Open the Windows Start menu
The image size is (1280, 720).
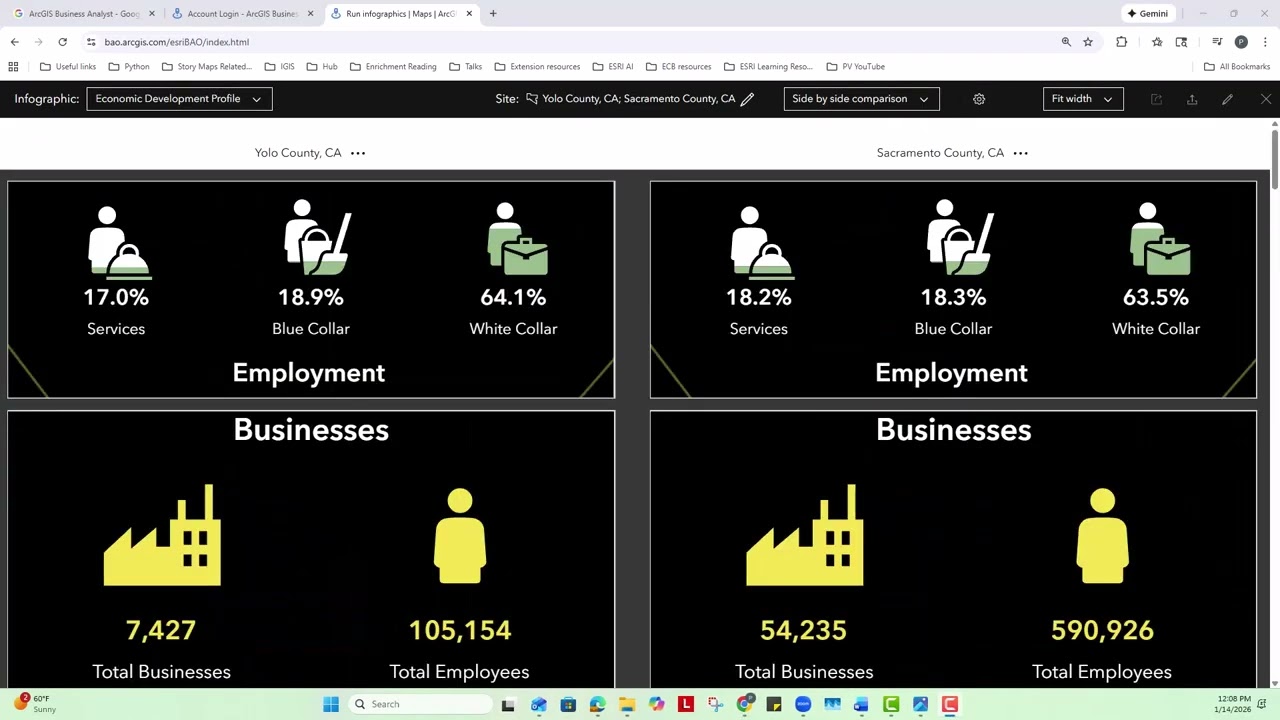click(x=330, y=704)
